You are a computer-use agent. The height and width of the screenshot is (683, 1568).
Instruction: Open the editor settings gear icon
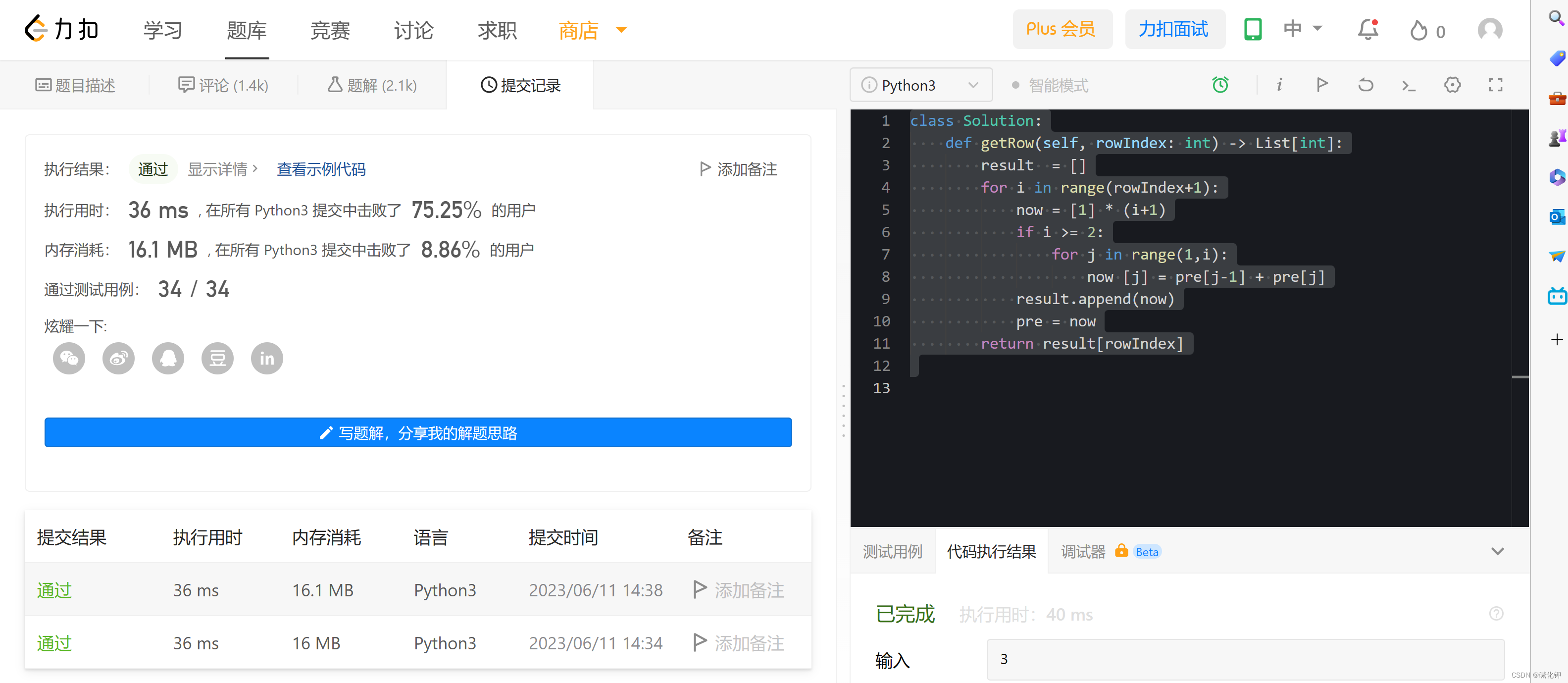tap(1452, 85)
